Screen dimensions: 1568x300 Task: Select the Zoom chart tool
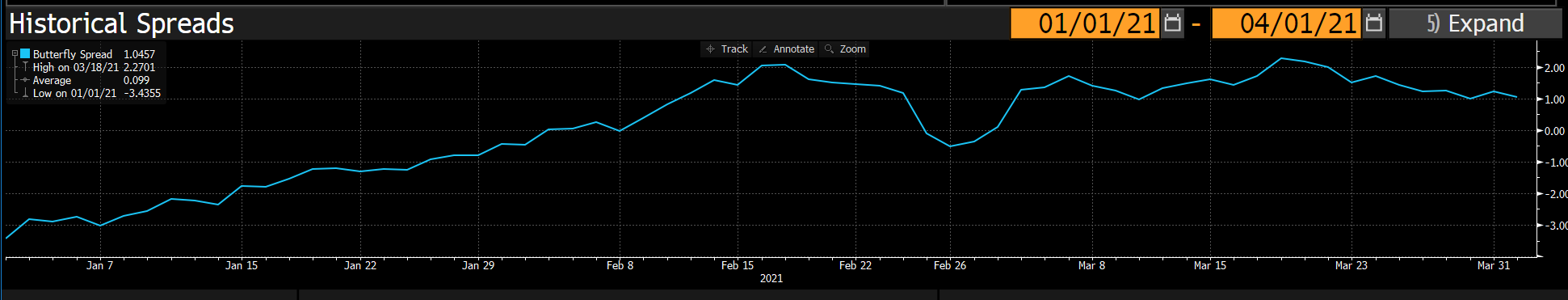click(845, 49)
